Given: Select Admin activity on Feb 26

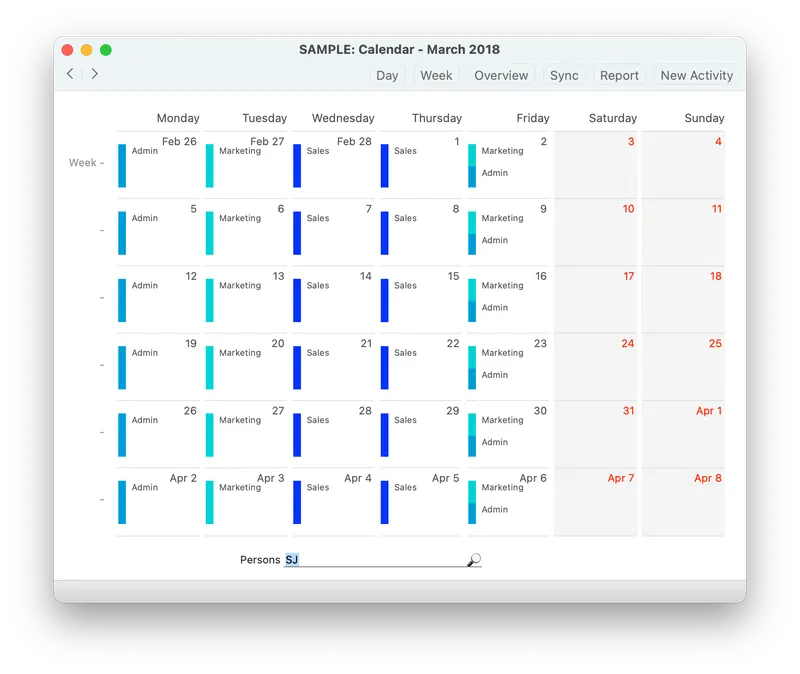Looking at the screenshot, I should coord(144,151).
